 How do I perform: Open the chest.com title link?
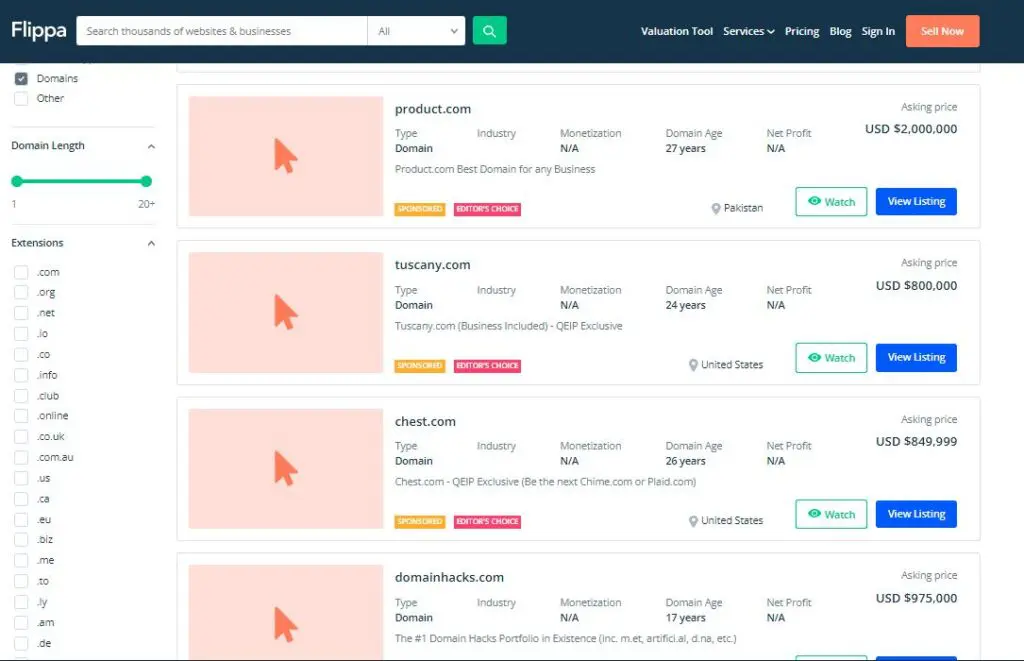point(425,422)
